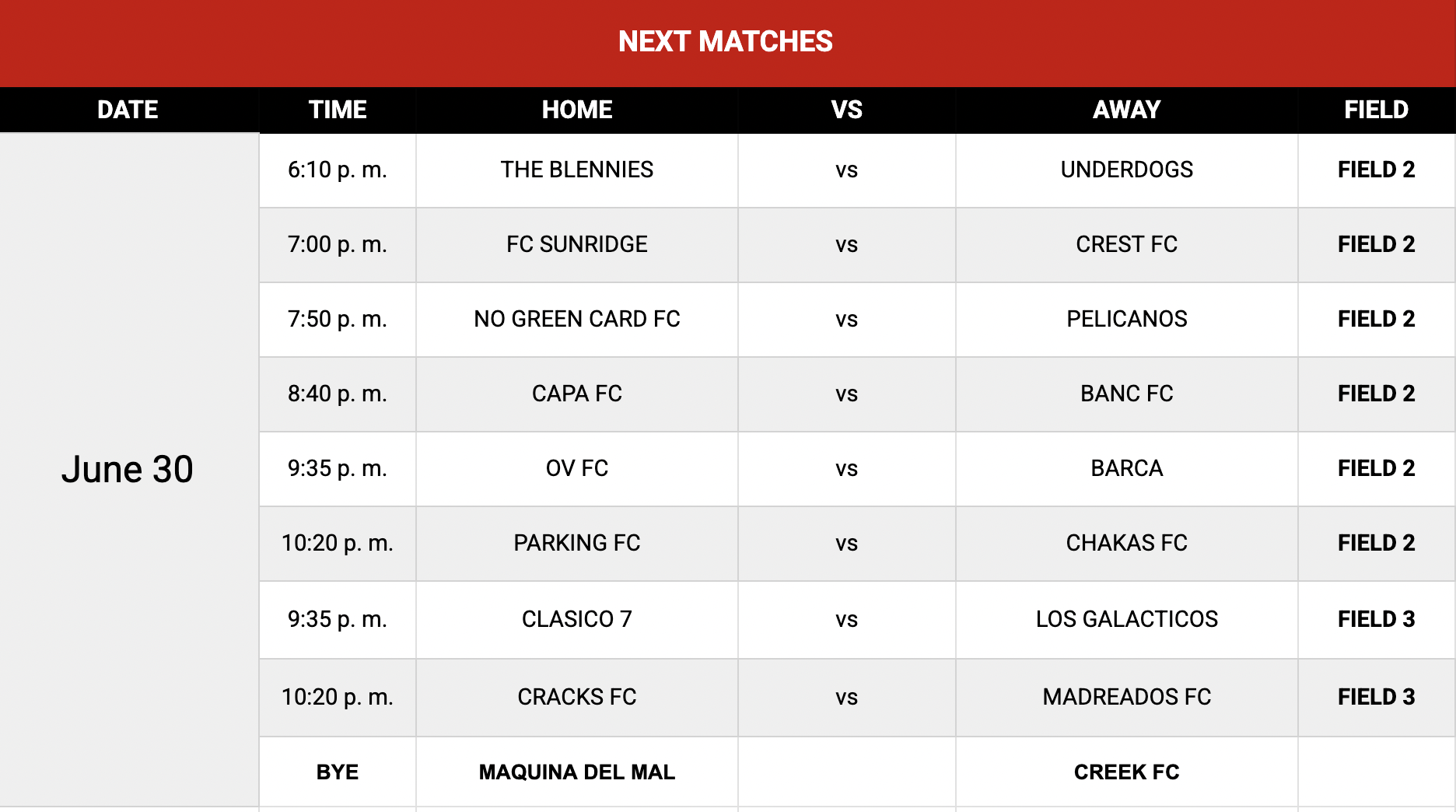The width and height of the screenshot is (1456, 812).
Task: Click the HOME column header
Action: 577,110
